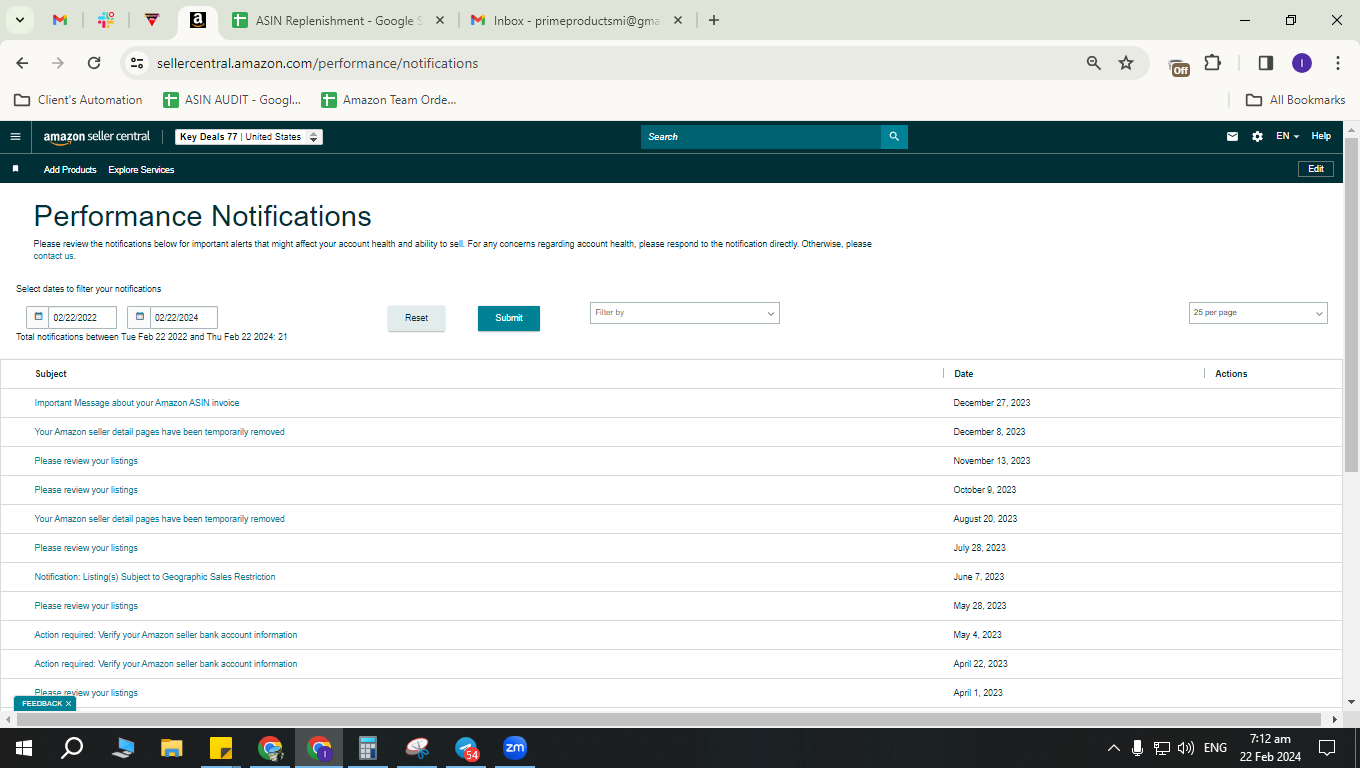
Task: Close the FEEDBACK widget with its X
Action: [68, 704]
